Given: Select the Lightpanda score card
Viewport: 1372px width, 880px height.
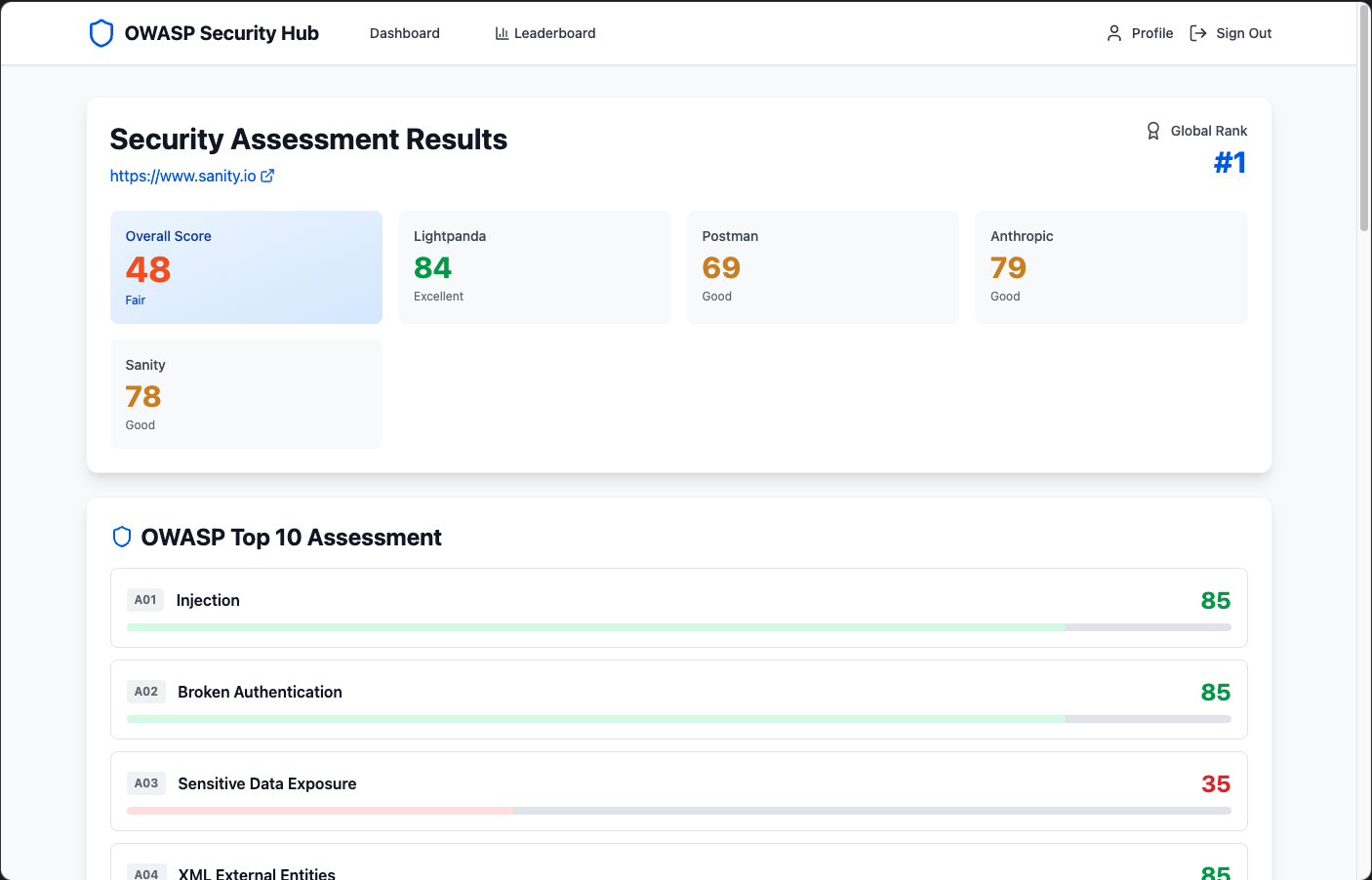Looking at the screenshot, I should (535, 267).
